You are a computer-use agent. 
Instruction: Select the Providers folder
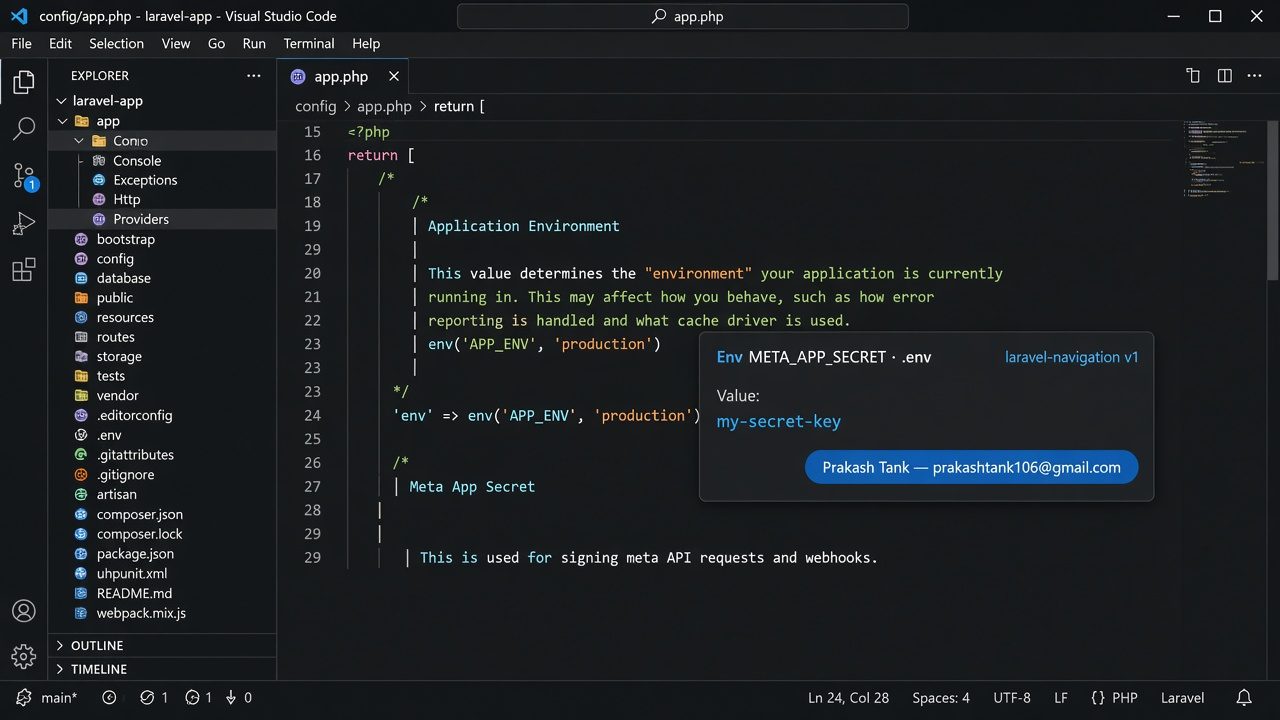coord(141,219)
